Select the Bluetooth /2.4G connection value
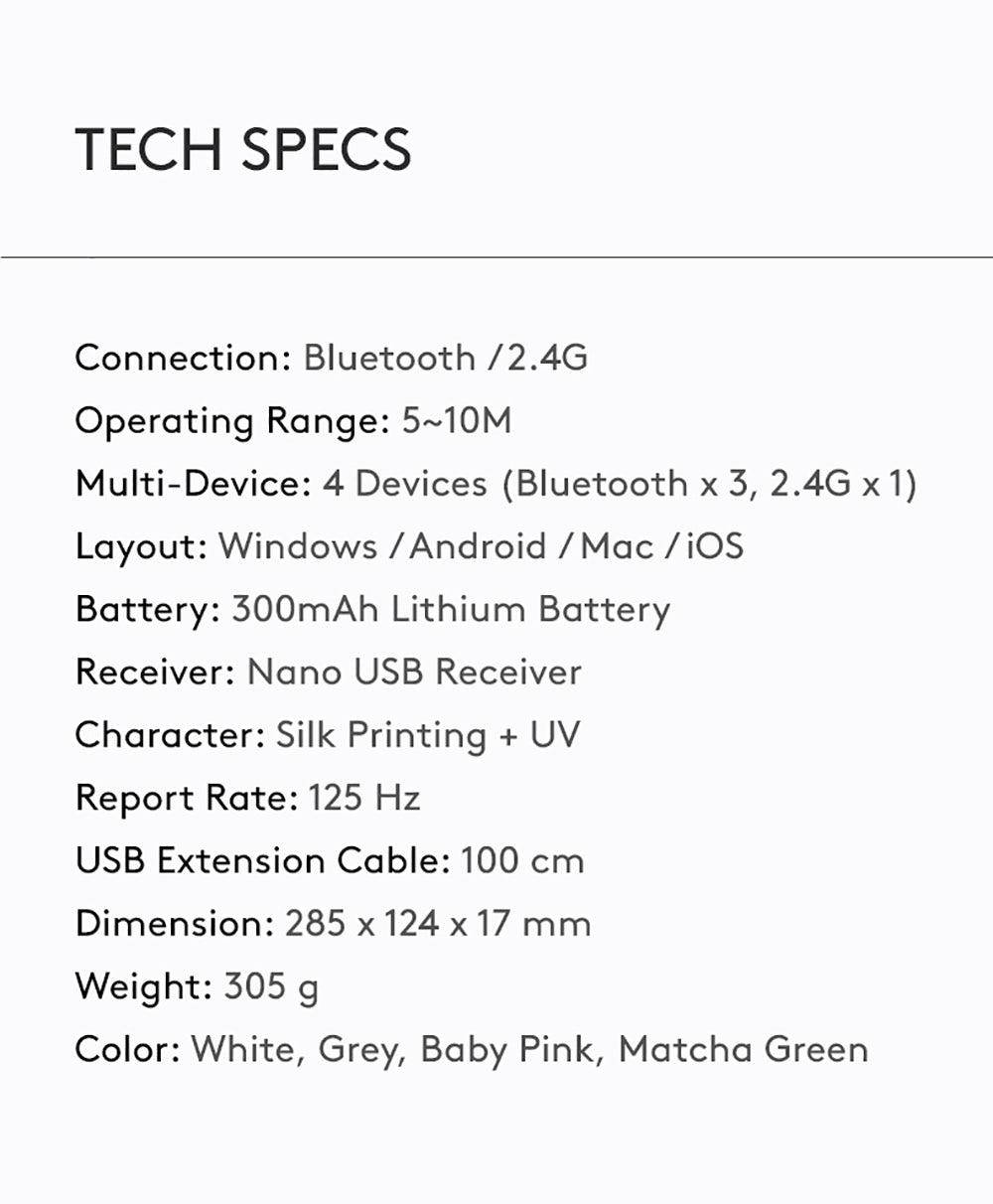This screenshot has height=1204, width=993. 446,358
